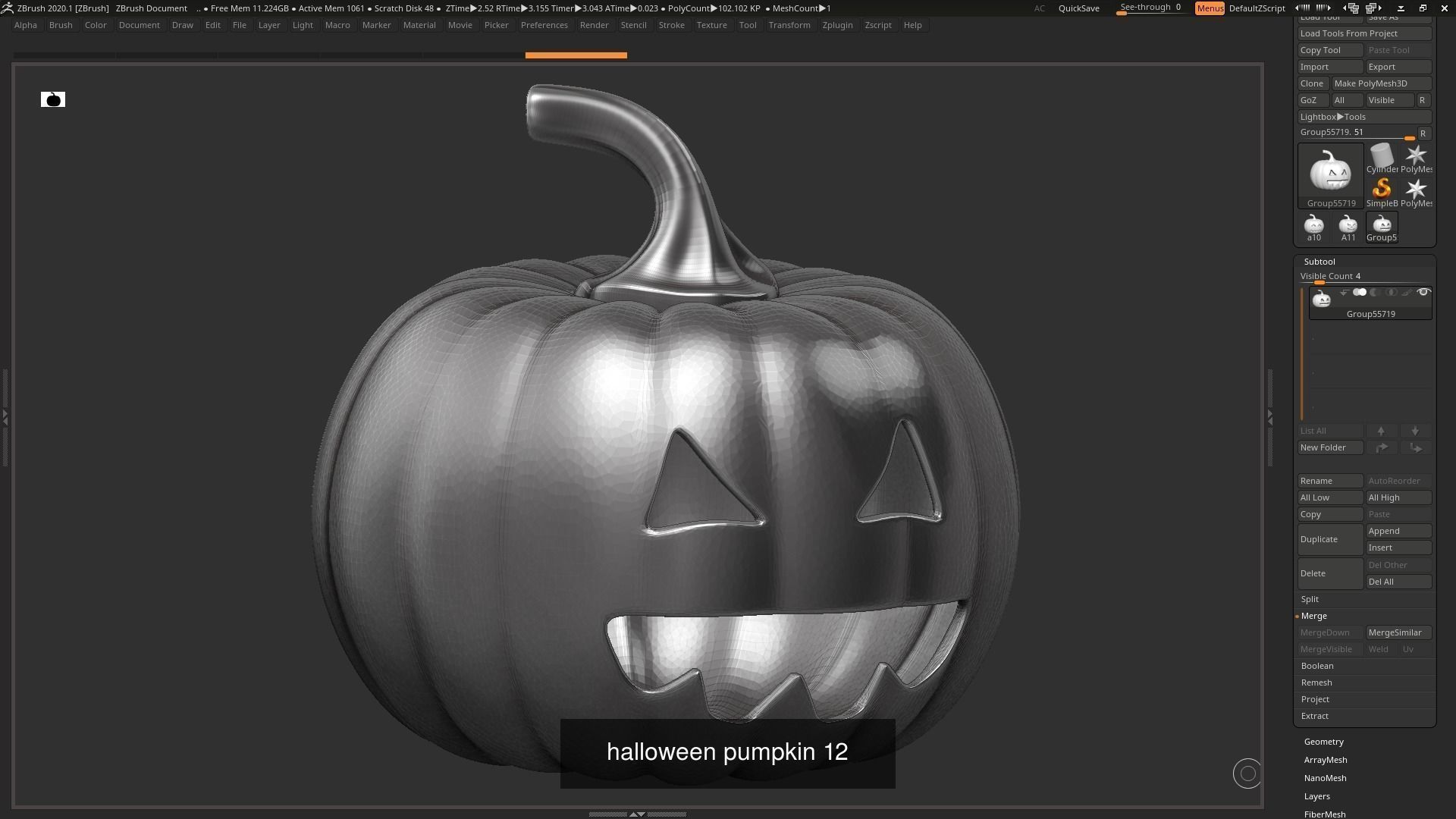1456x819 pixels.
Task: Toggle GoZ All option
Action: (x=1348, y=100)
